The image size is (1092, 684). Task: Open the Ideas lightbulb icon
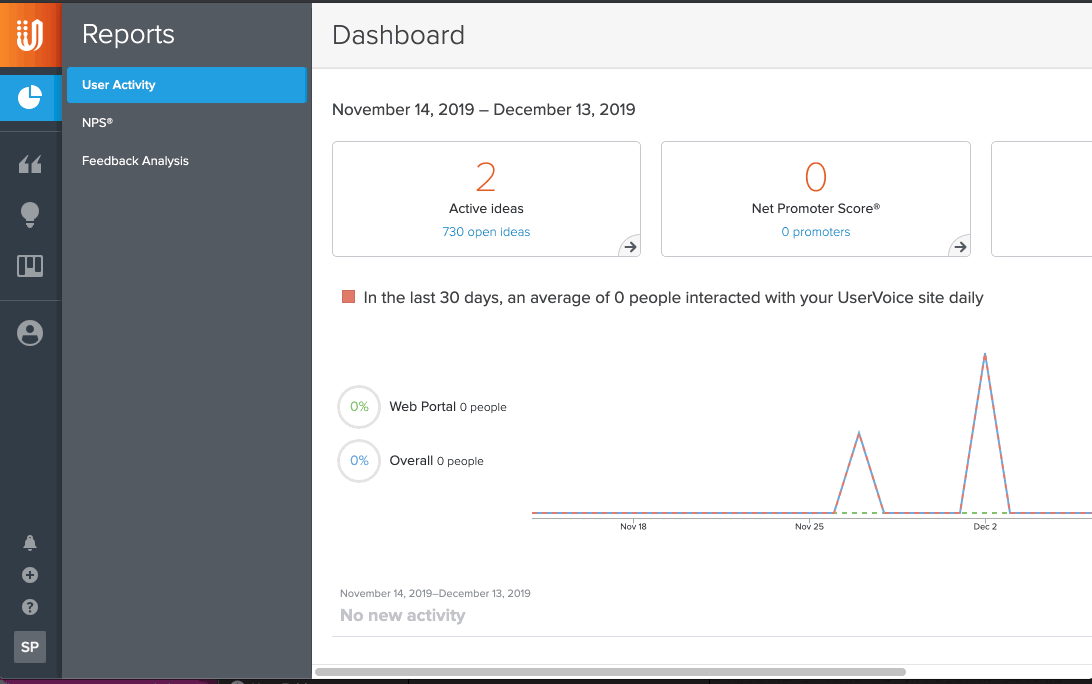(30, 215)
